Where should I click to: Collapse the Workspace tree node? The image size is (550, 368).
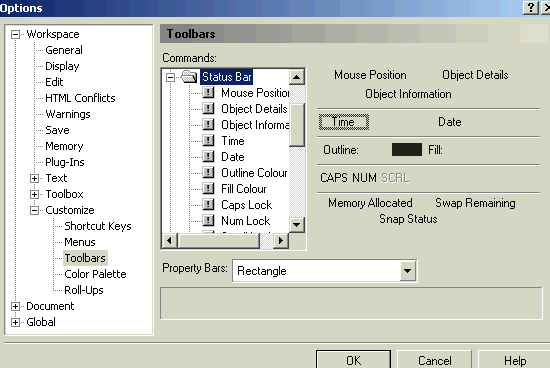pyautogui.click(x=15, y=34)
